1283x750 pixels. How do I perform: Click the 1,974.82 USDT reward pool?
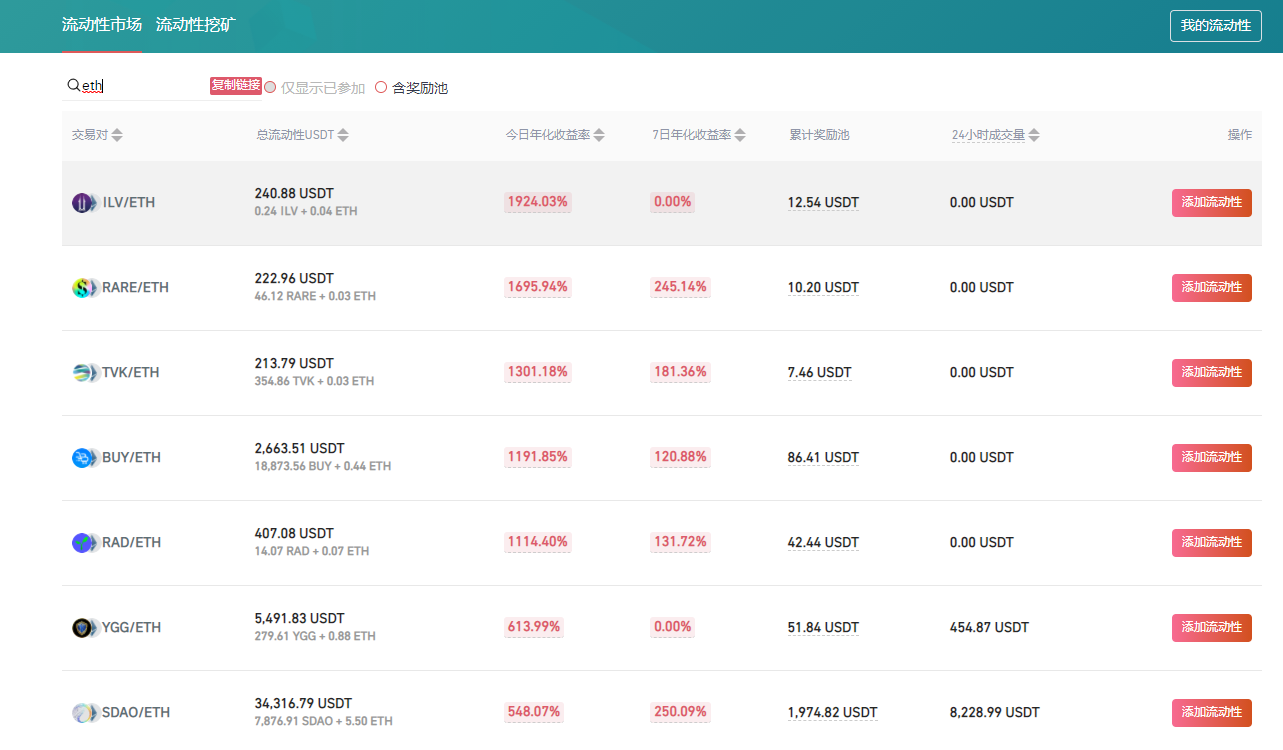click(x=832, y=713)
